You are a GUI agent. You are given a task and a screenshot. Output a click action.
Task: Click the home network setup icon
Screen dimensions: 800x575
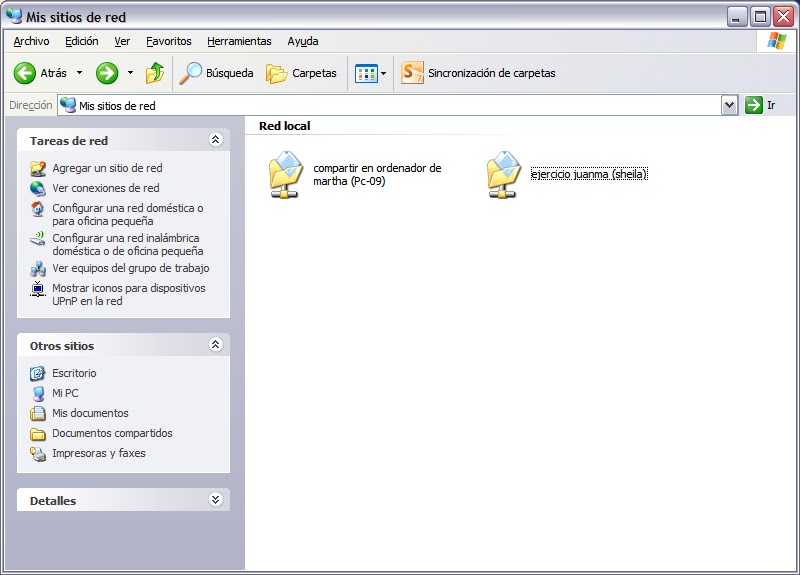click(x=38, y=209)
